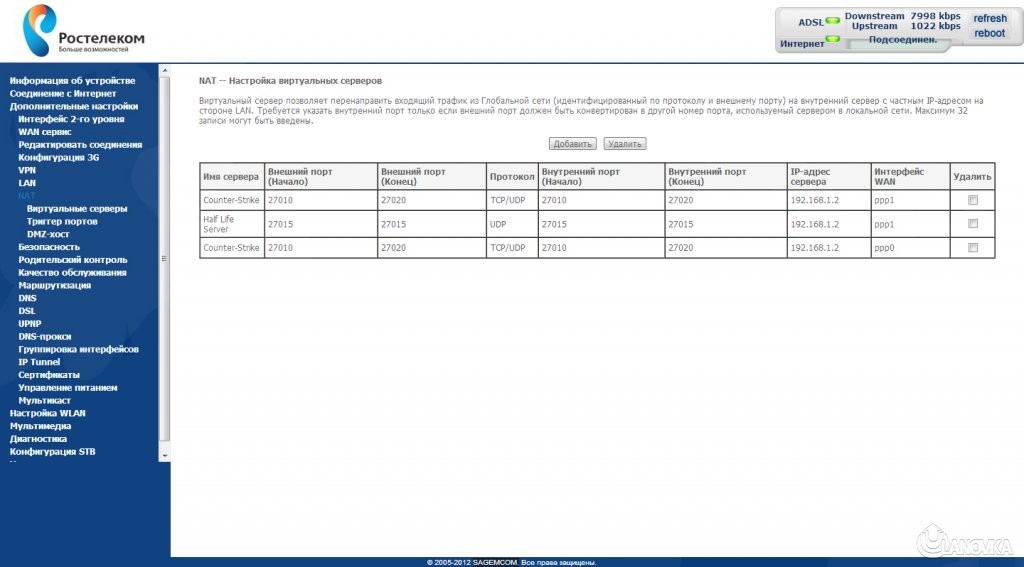This screenshot has height=567, width=1024.
Task: Open Сертификаты menu item
Action: pyautogui.click(x=49, y=375)
